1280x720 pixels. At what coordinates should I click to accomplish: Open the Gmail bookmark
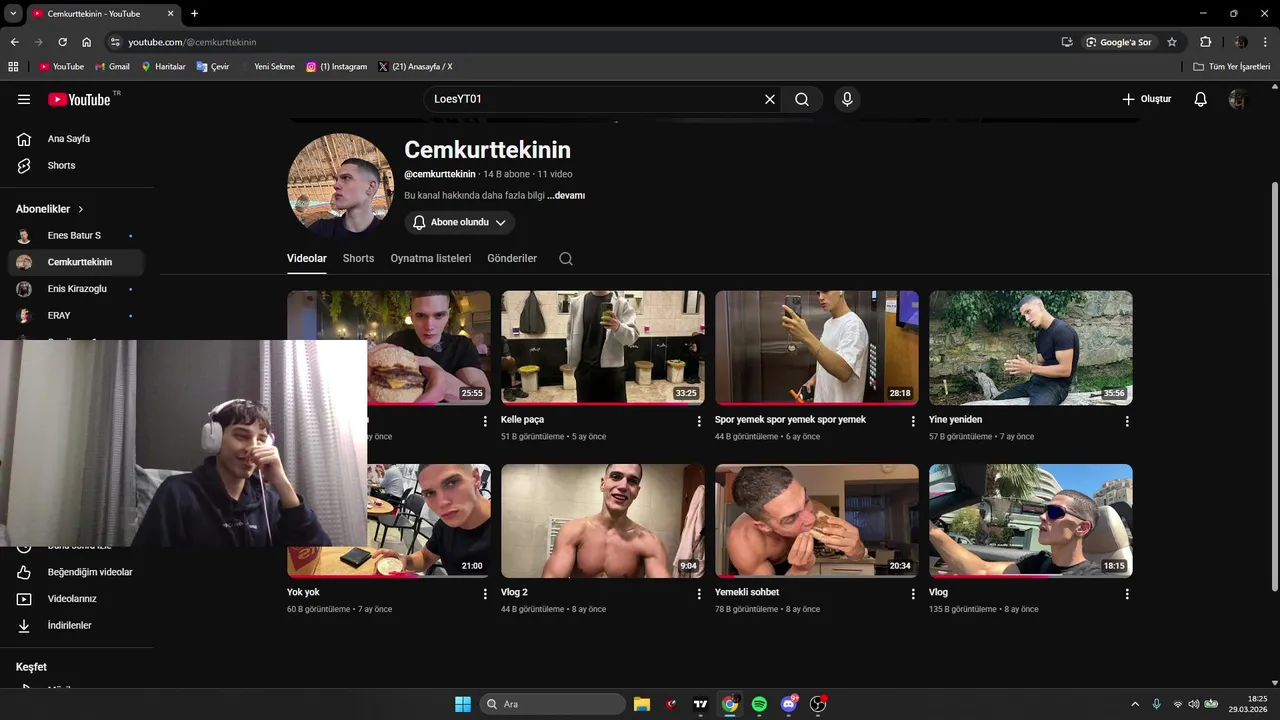[112, 66]
